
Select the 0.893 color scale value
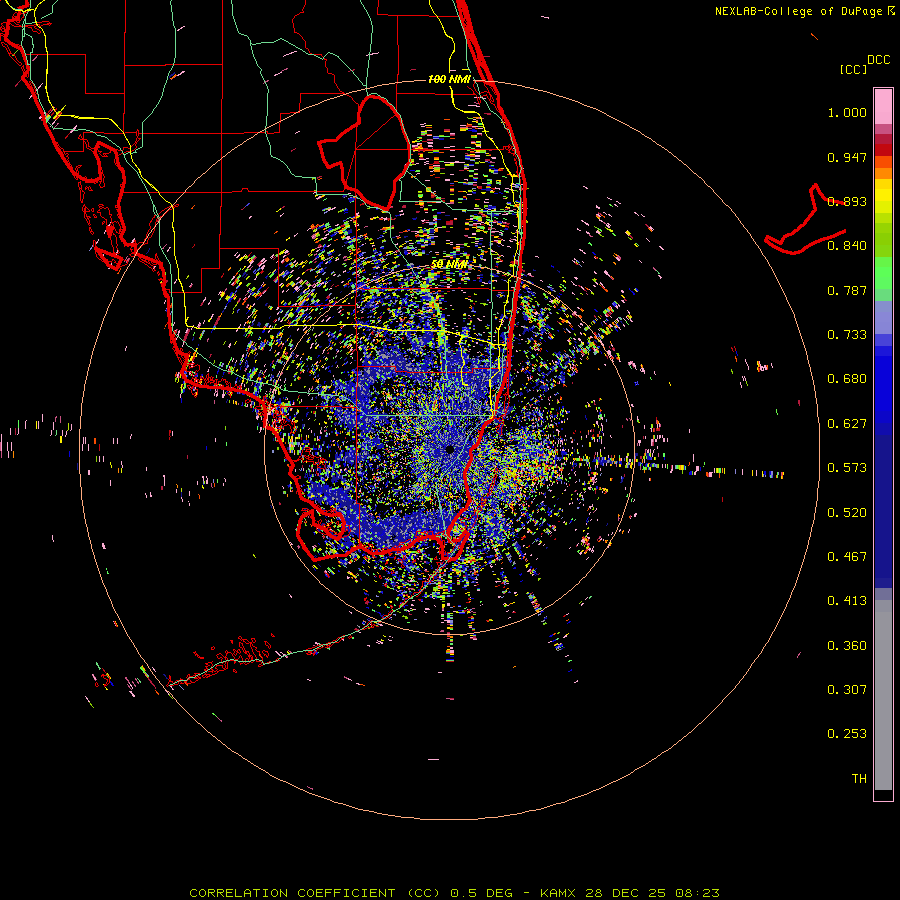(847, 201)
